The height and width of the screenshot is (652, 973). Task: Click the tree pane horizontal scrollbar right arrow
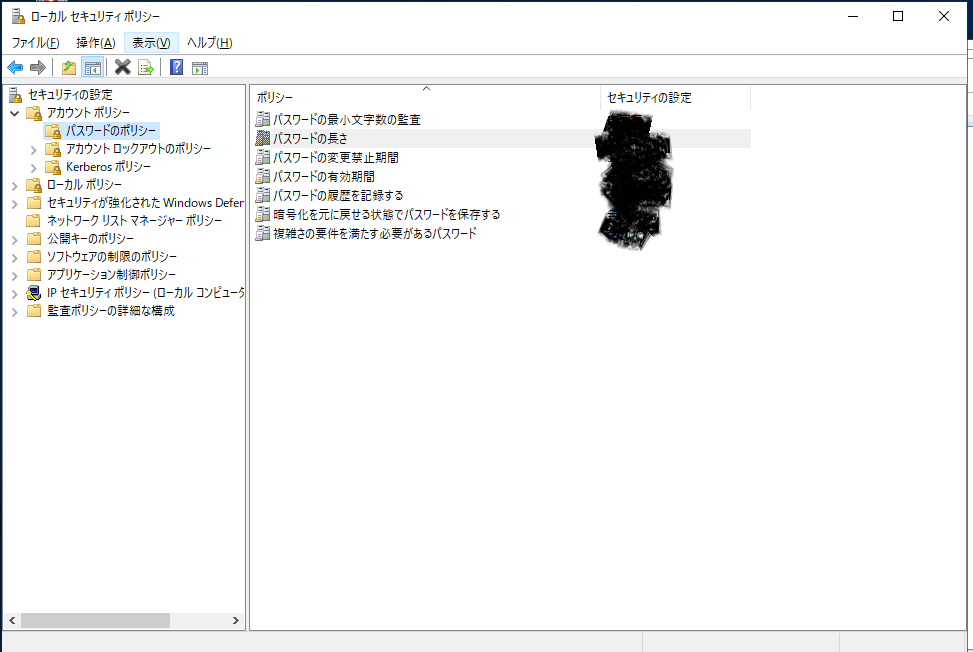coord(236,620)
